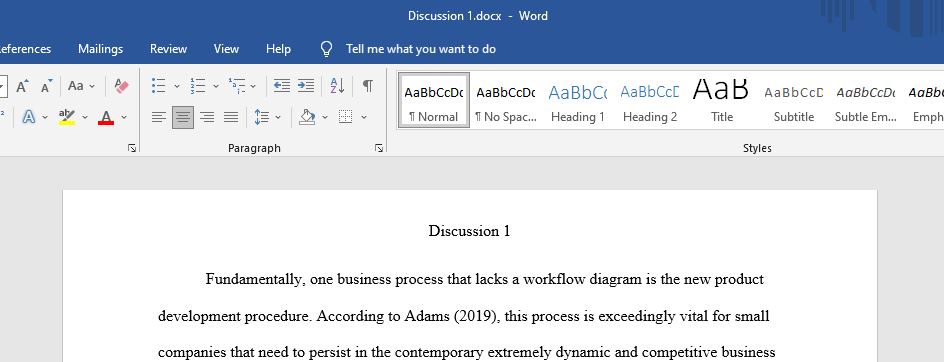944x362 pixels.
Task: Open multilevel list dropdown arrow
Action: [253, 86]
